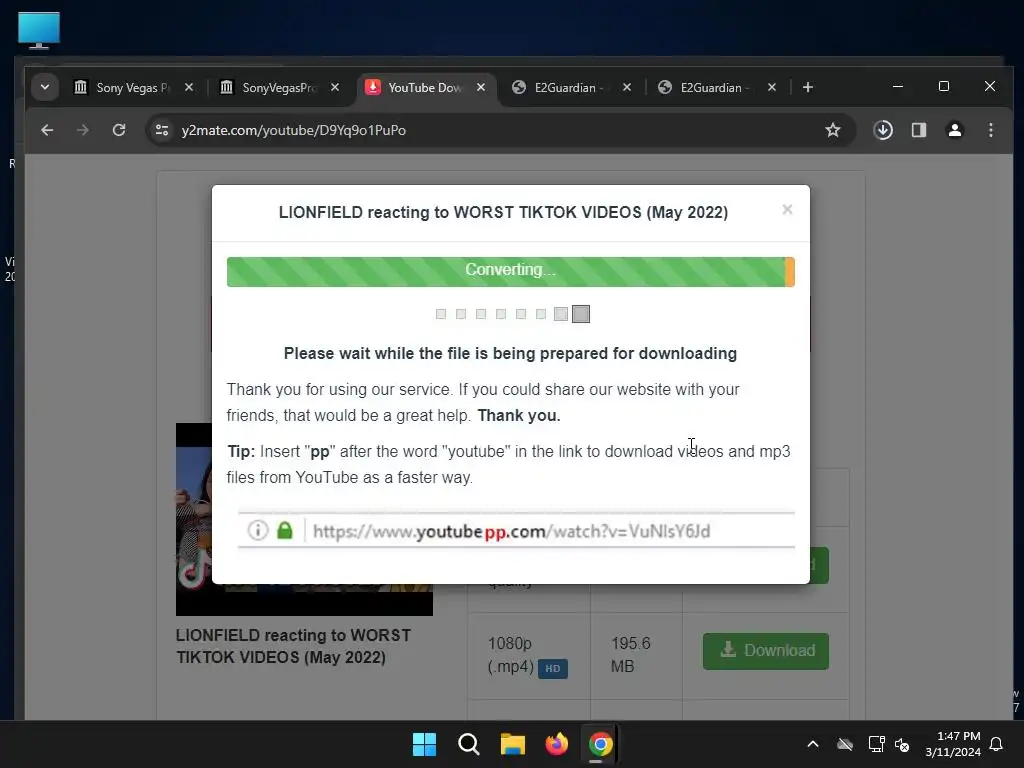Reload the y2mate page
Screen dimensions: 1024x768
coord(119,130)
